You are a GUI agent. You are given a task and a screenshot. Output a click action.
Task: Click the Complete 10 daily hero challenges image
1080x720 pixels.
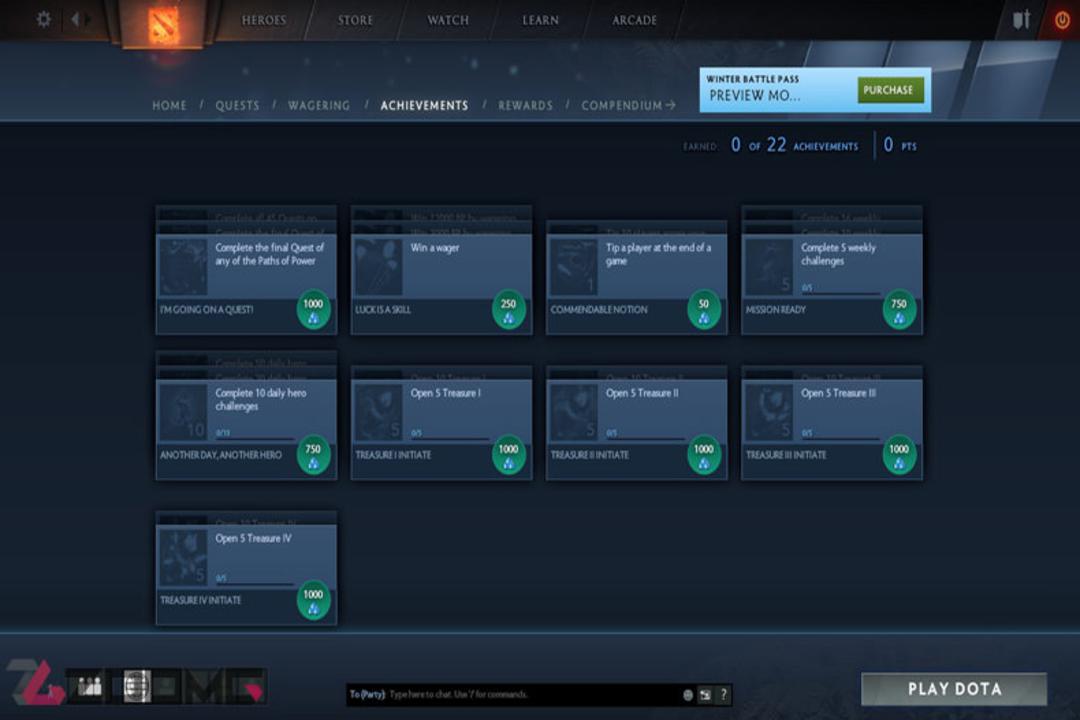tap(183, 412)
